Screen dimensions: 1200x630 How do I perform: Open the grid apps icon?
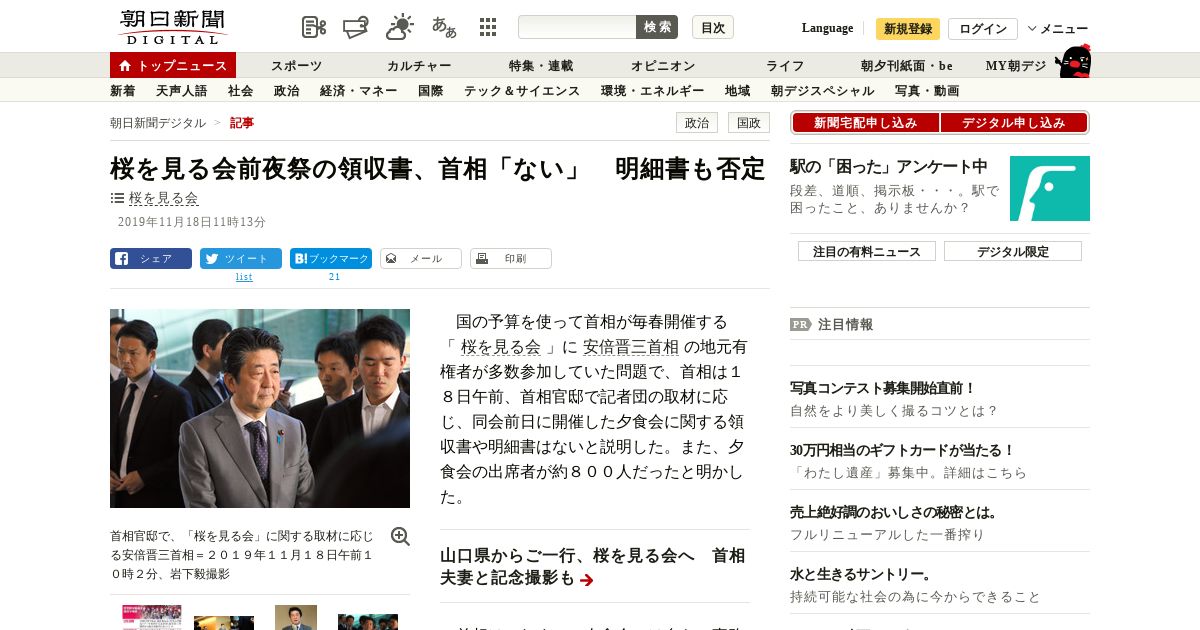[488, 27]
